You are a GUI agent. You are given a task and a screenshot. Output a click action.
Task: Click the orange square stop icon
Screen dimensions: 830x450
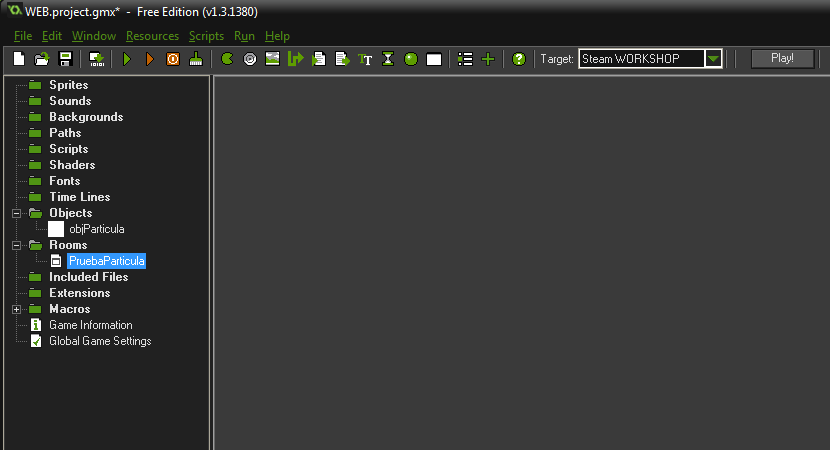click(173, 59)
